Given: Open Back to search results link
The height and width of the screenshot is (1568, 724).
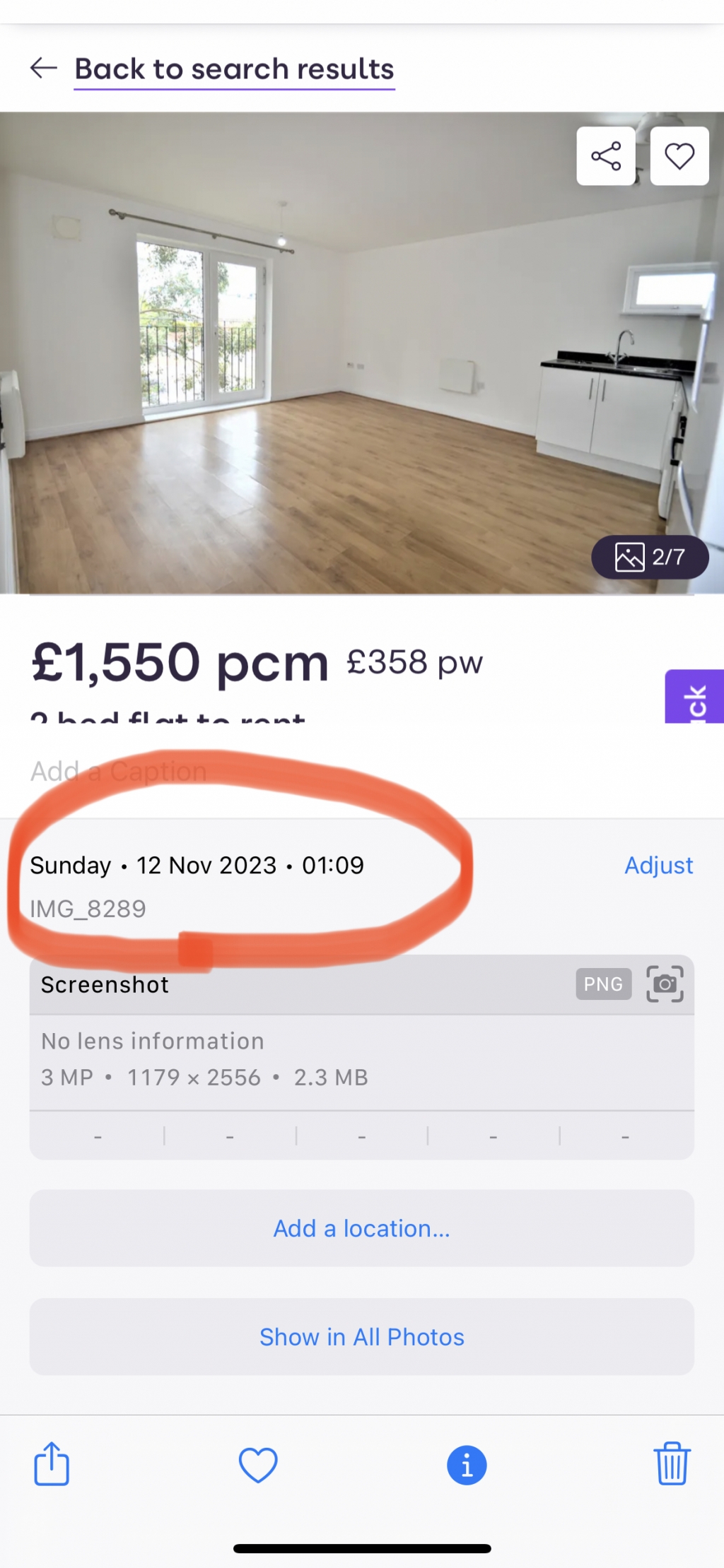Looking at the screenshot, I should click(x=234, y=69).
